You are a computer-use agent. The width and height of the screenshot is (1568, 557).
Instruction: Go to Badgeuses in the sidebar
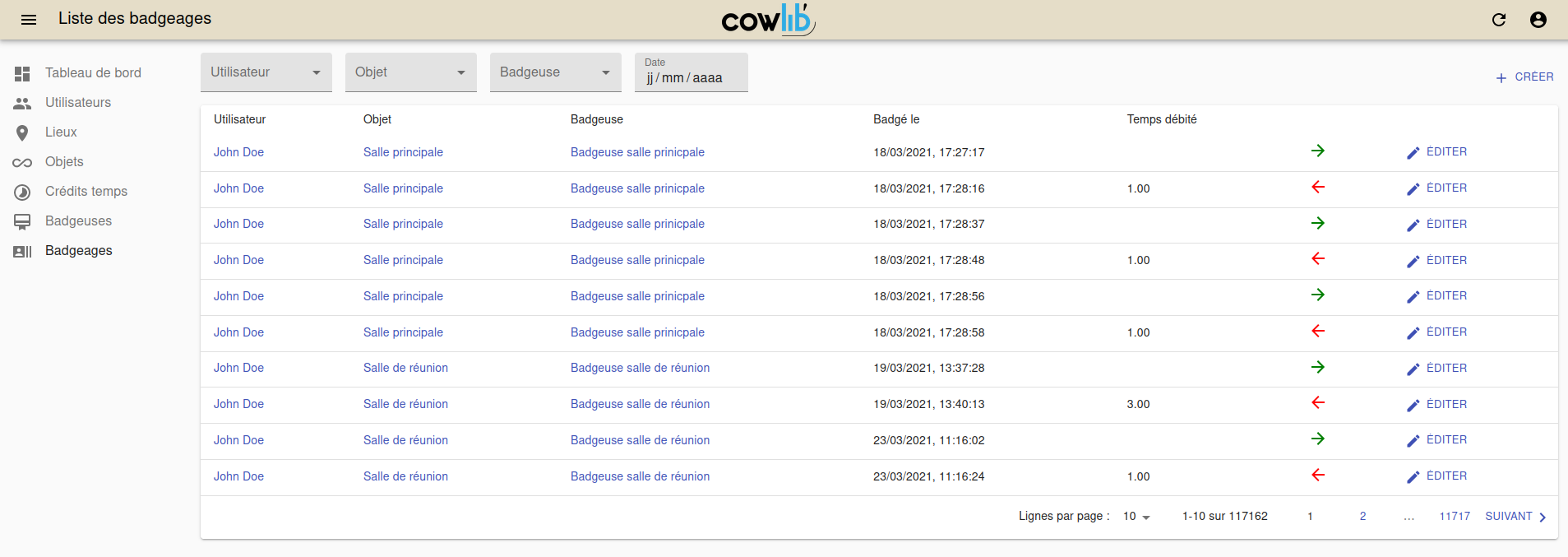78,221
